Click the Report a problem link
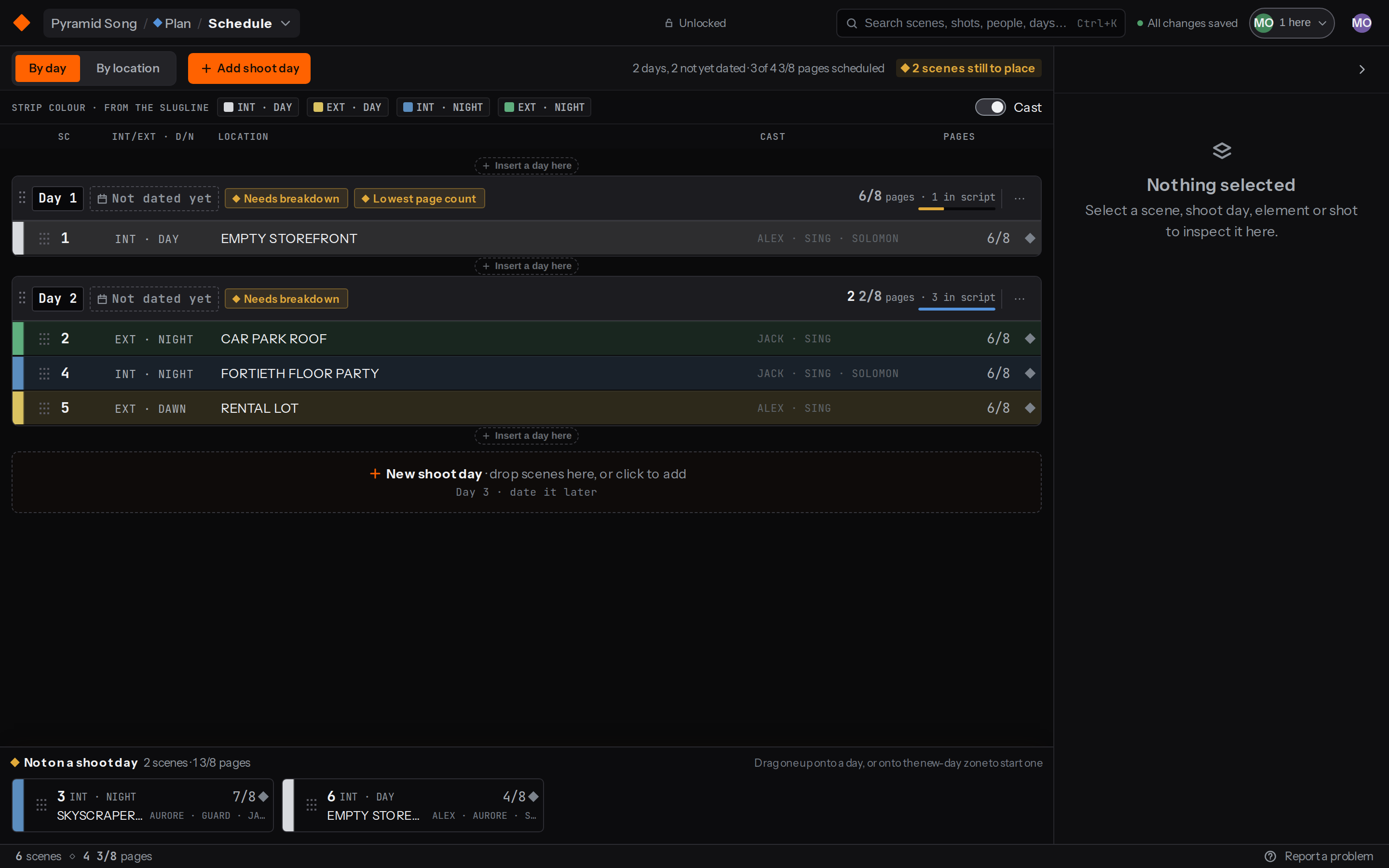This screenshot has width=1389, height=868. tap(1319, 856)
